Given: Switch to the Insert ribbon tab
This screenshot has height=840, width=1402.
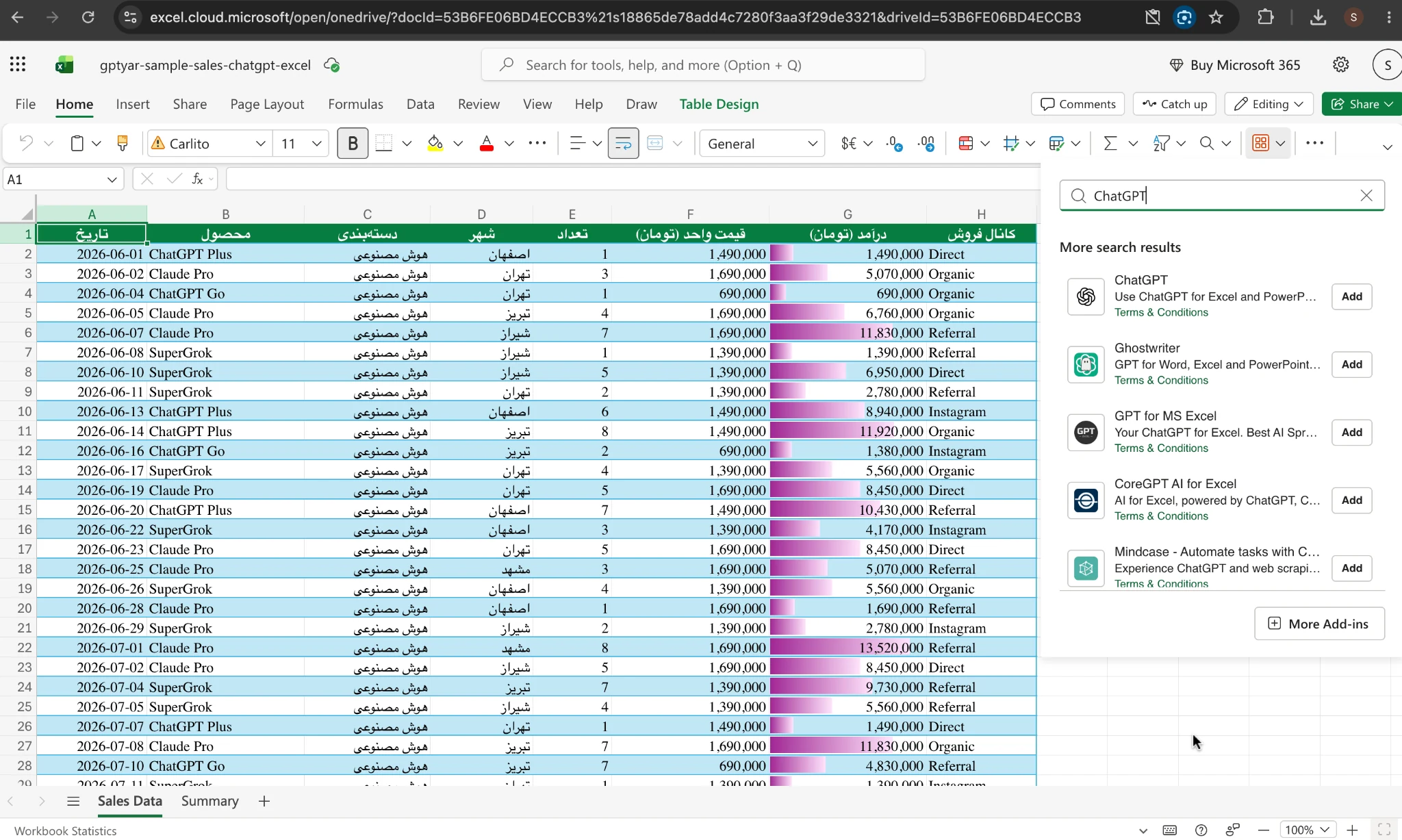Looking at the screenshot, I should point(133,104).
